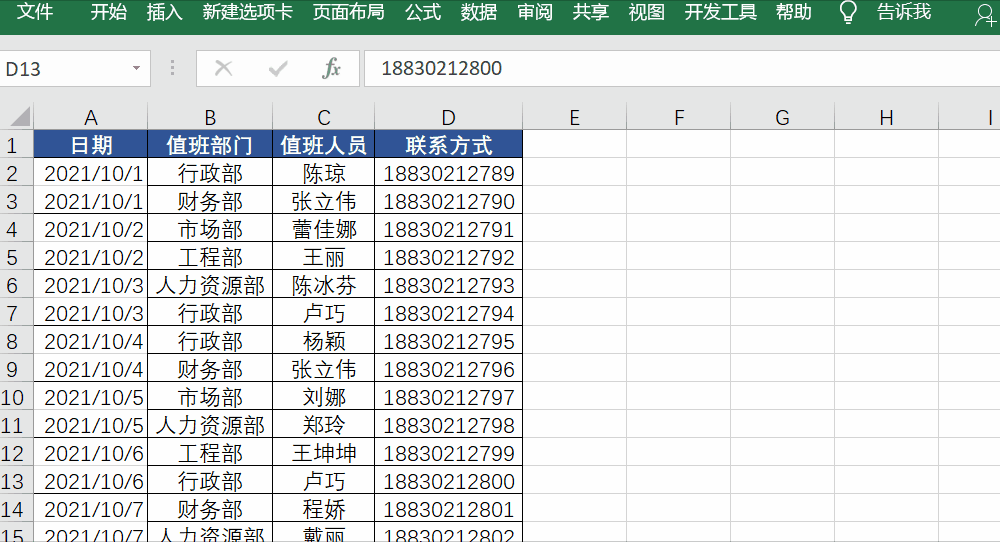This screenshot has width=1000, height=542.
Task: Click the 值班部门 header cell
Action: [210, 145]
